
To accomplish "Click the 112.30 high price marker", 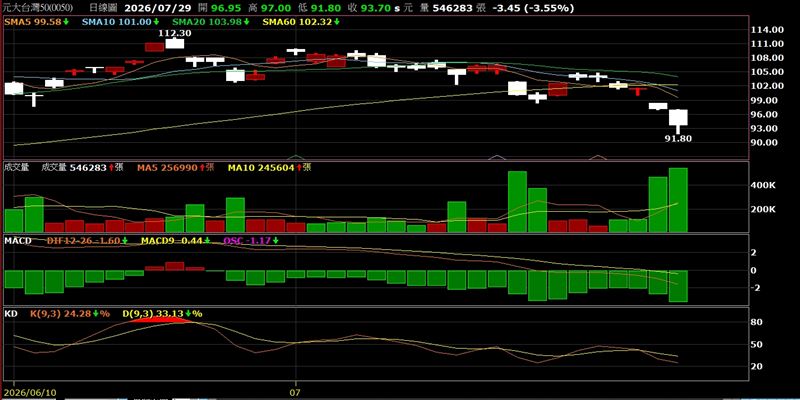I will [174, 33].
